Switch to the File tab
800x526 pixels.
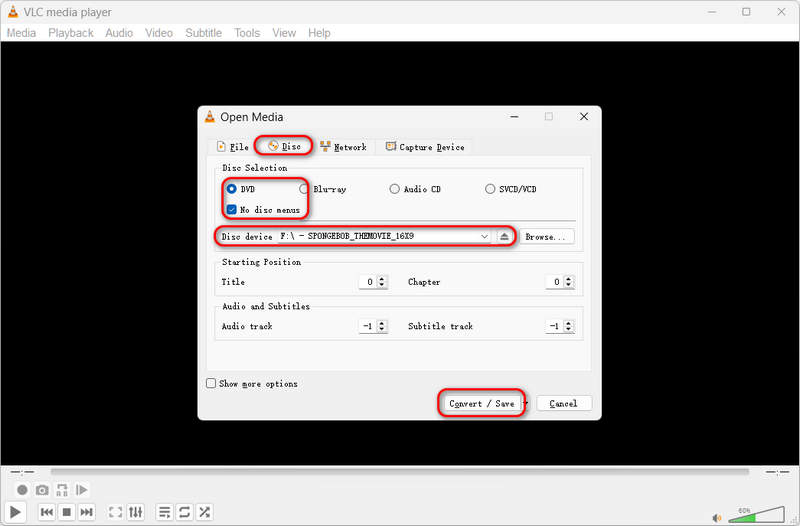click(233, 147)
